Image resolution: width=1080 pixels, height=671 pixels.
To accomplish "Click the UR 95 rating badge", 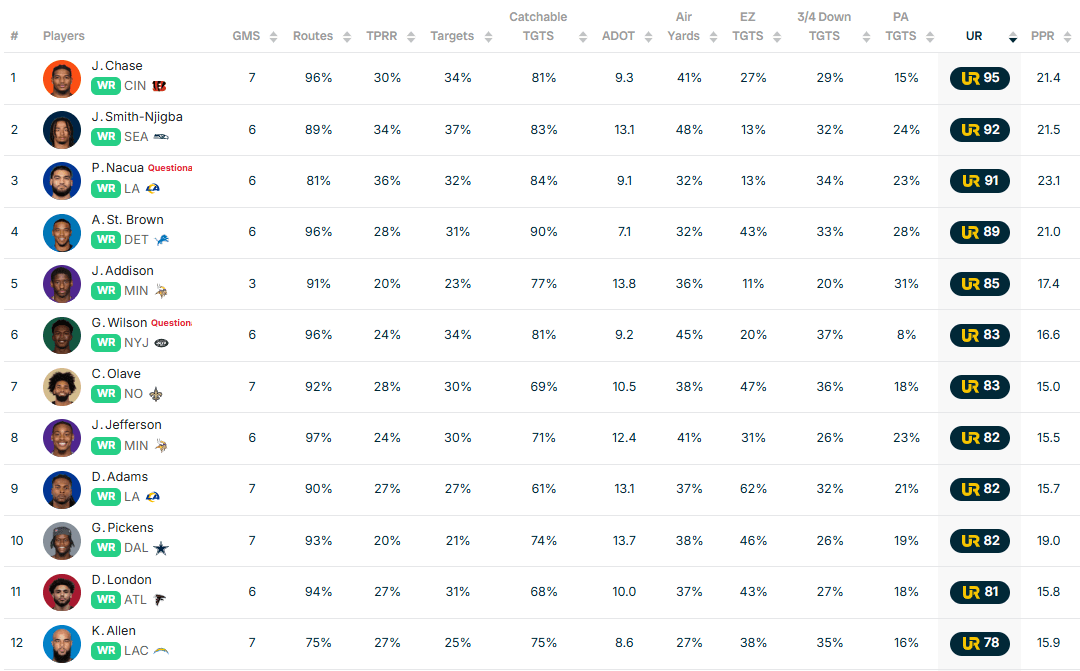I will point(980,78).
